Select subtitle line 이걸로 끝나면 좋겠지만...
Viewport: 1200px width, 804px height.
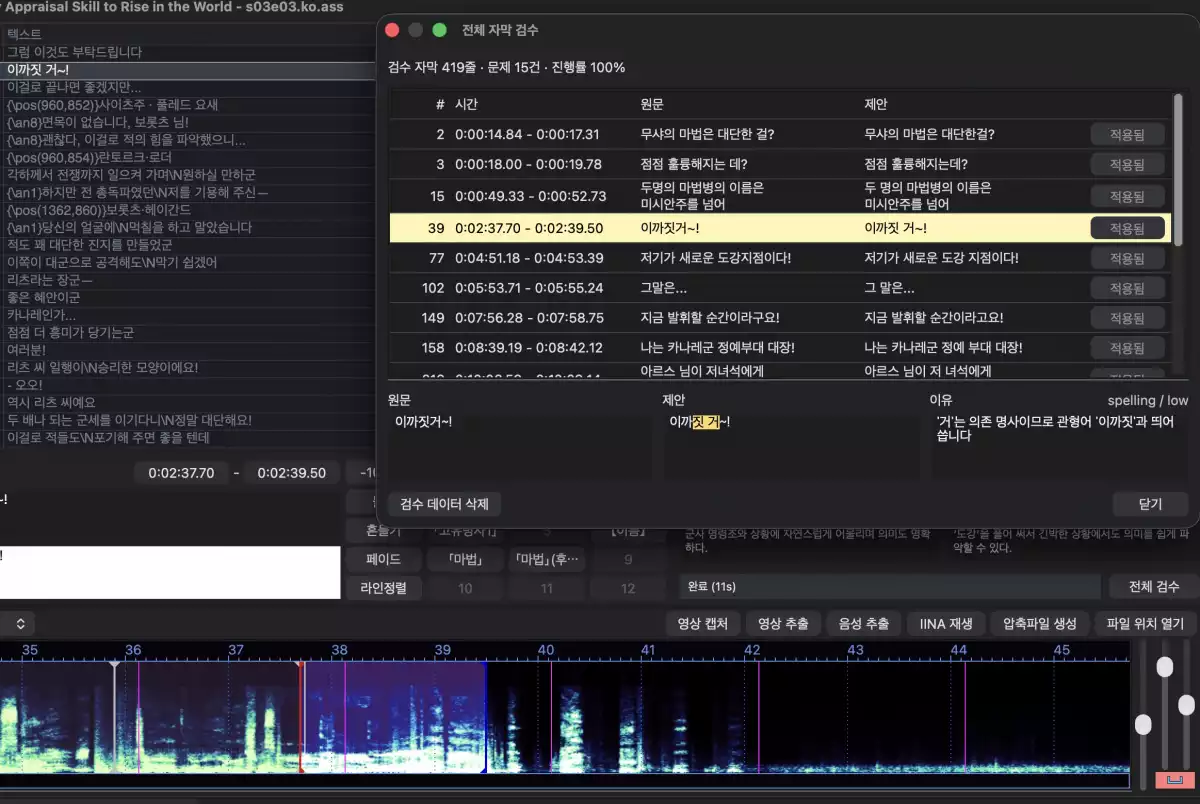tap(186, 87)
